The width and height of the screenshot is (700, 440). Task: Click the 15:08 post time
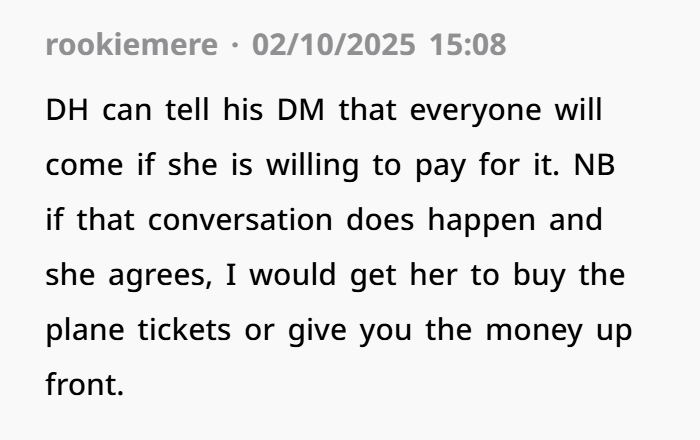point(468,45)
